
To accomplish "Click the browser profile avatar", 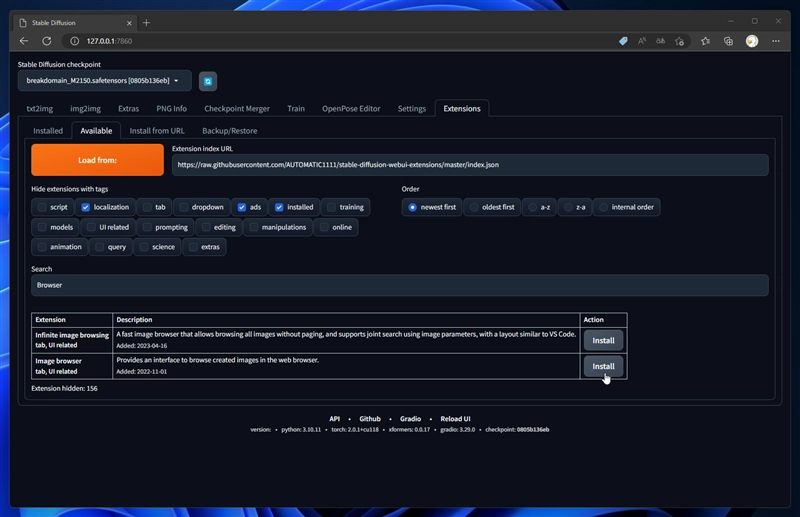I will click(752, 41).
